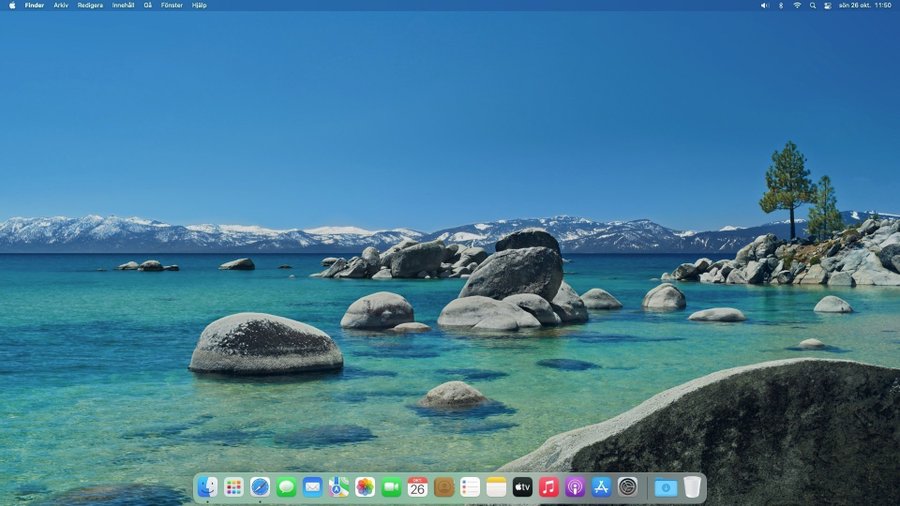The height and width of the screenshot is (506, 900).
Task: Toggle the Wi-Fi status menu
Action: [x=797, y=5]
